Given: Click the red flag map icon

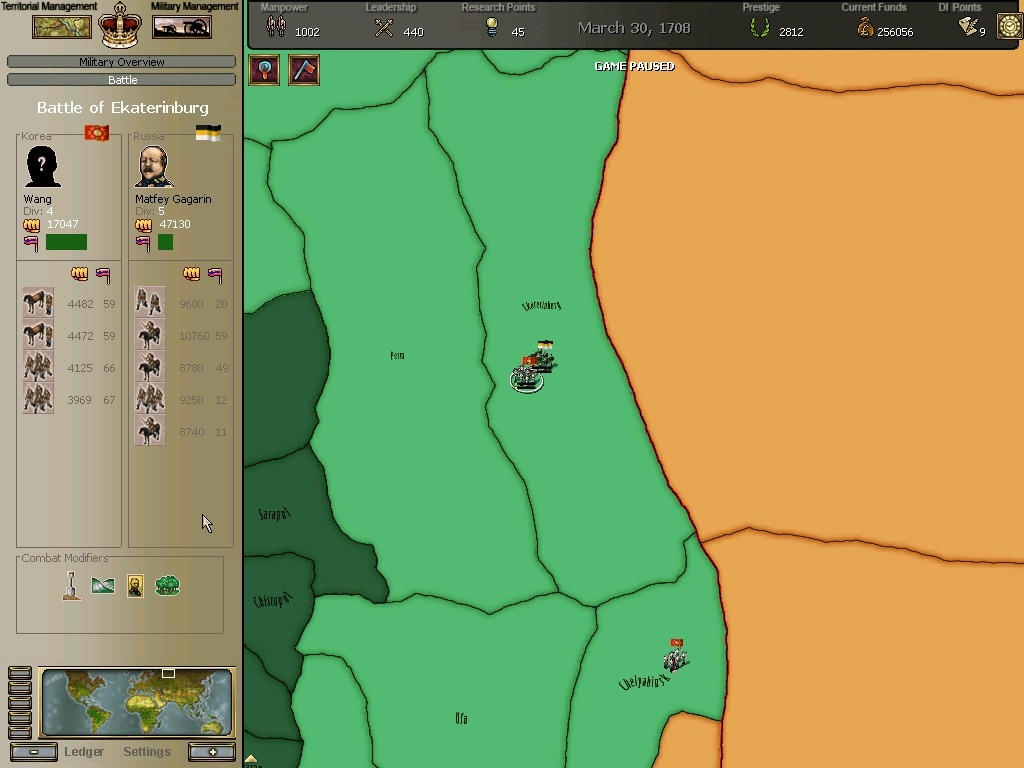Looking at the screenshot, I should coord(304,70).
